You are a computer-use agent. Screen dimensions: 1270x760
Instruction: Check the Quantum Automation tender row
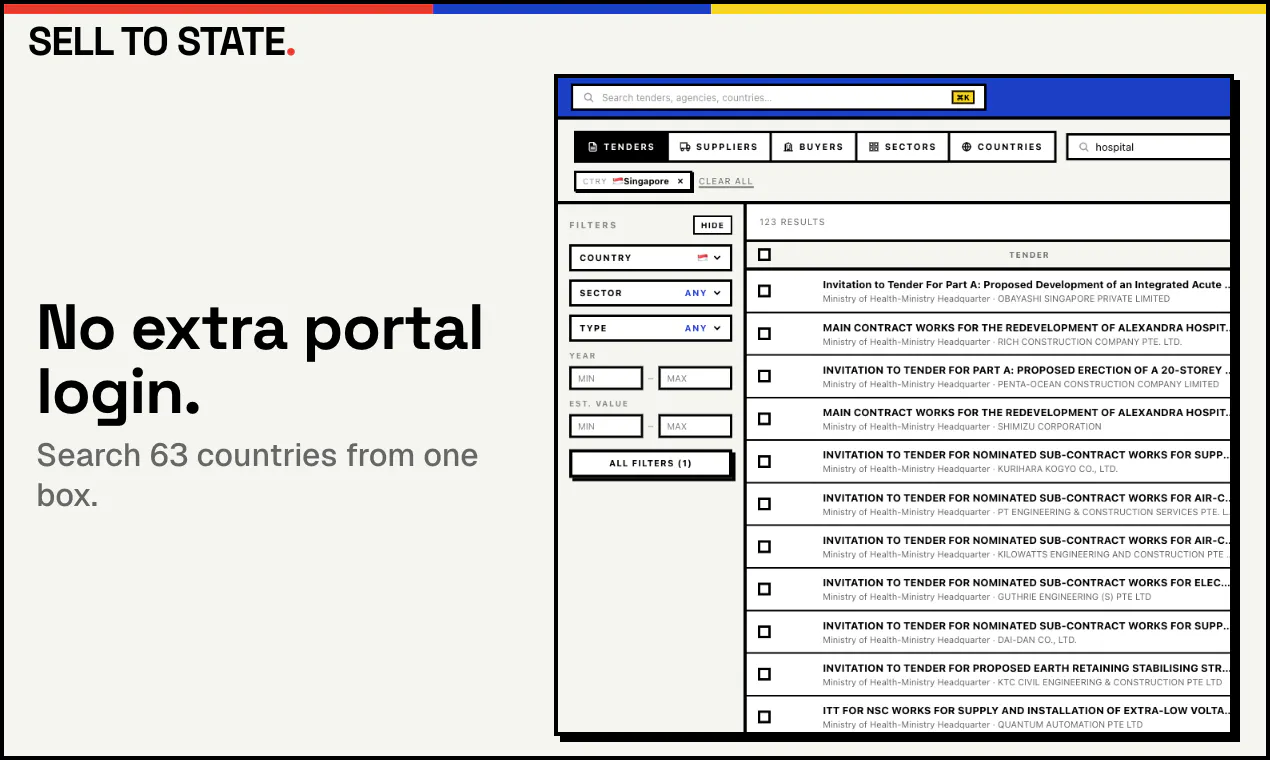click(764, 717)
